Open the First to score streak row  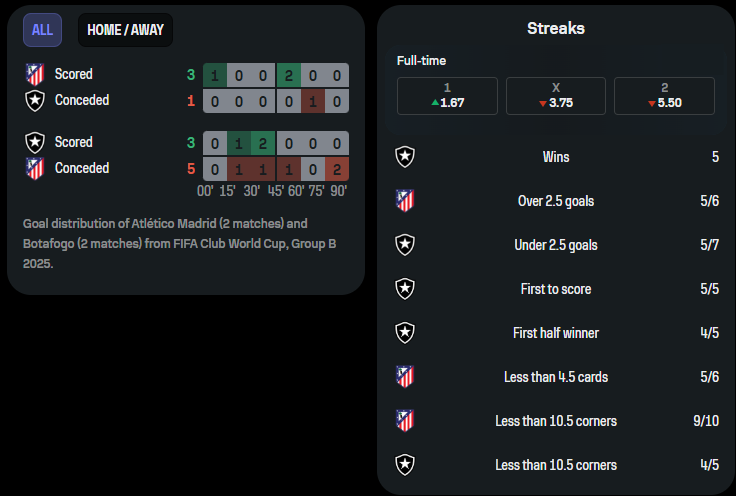[556, 289]
